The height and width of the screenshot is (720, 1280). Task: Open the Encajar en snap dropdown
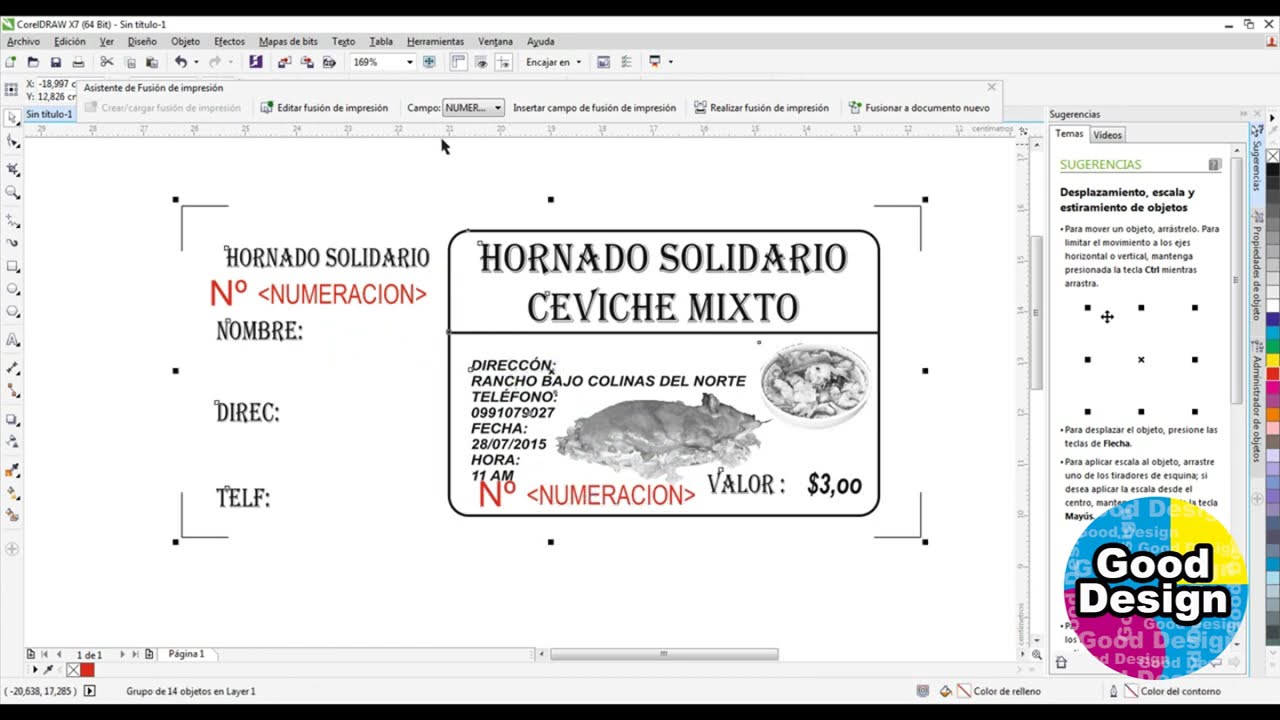(553, 62)
